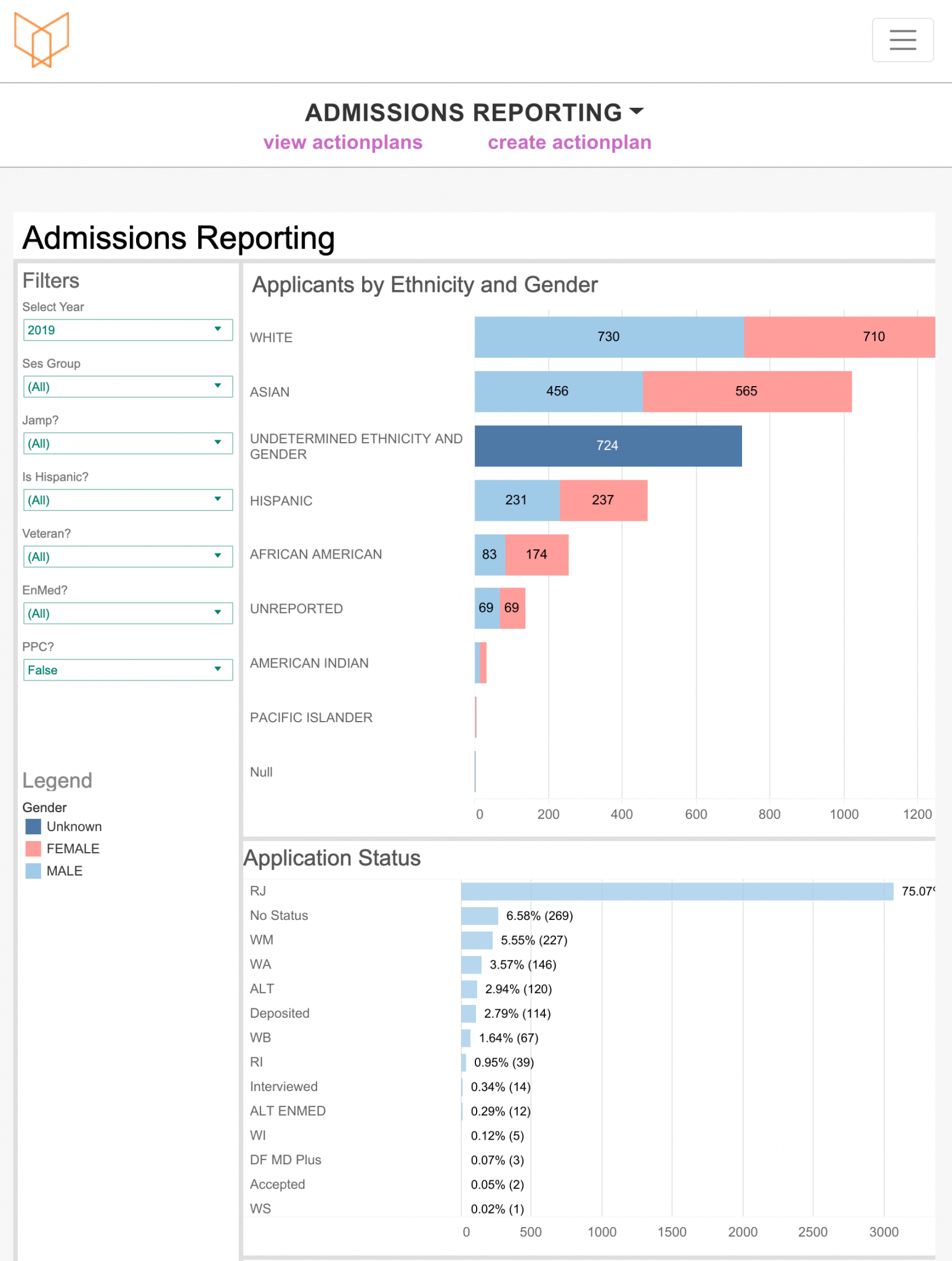Open the Jamp? filter dropdown

[128, 443]
